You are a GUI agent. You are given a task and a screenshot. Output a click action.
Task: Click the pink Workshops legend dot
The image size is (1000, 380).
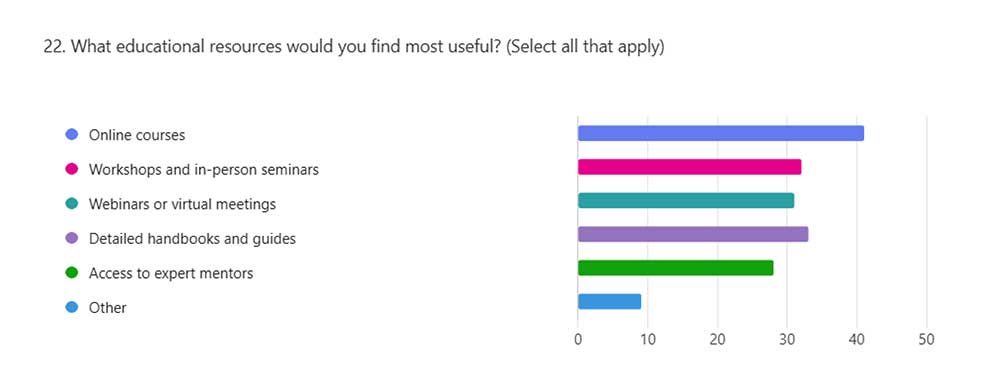tap(72, 170)
